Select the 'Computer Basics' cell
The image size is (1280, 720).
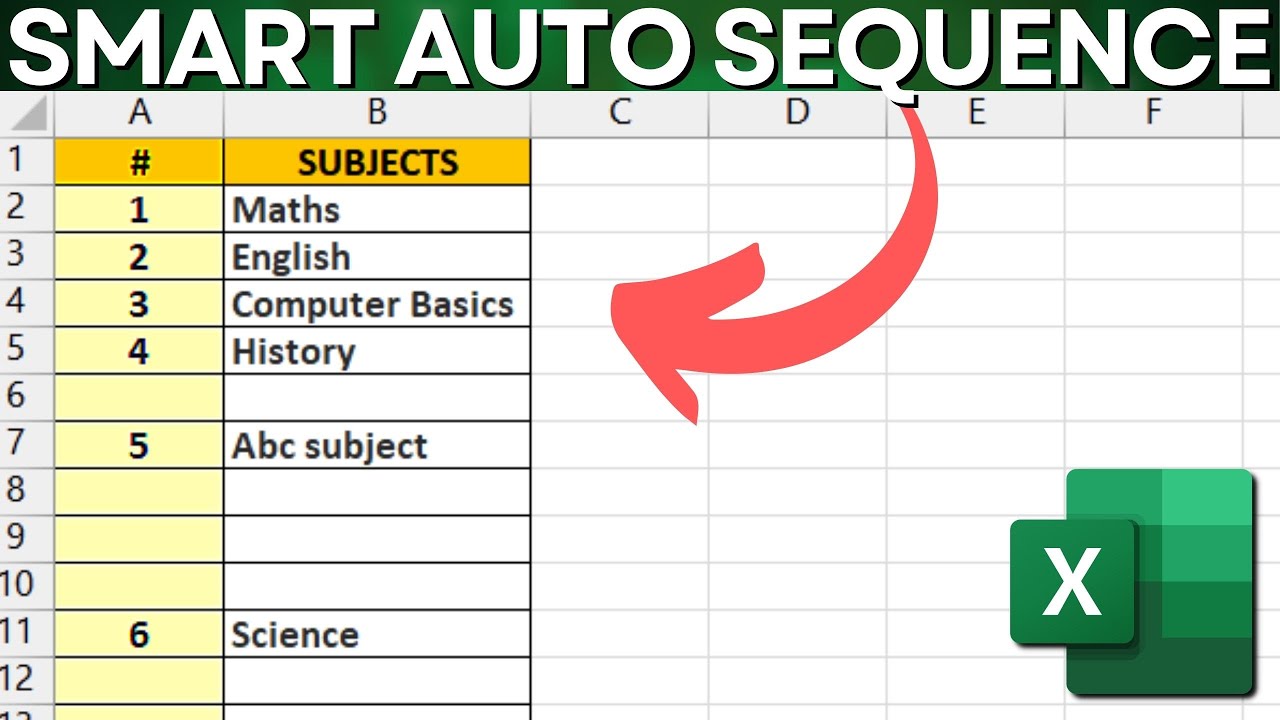(377, 303)
